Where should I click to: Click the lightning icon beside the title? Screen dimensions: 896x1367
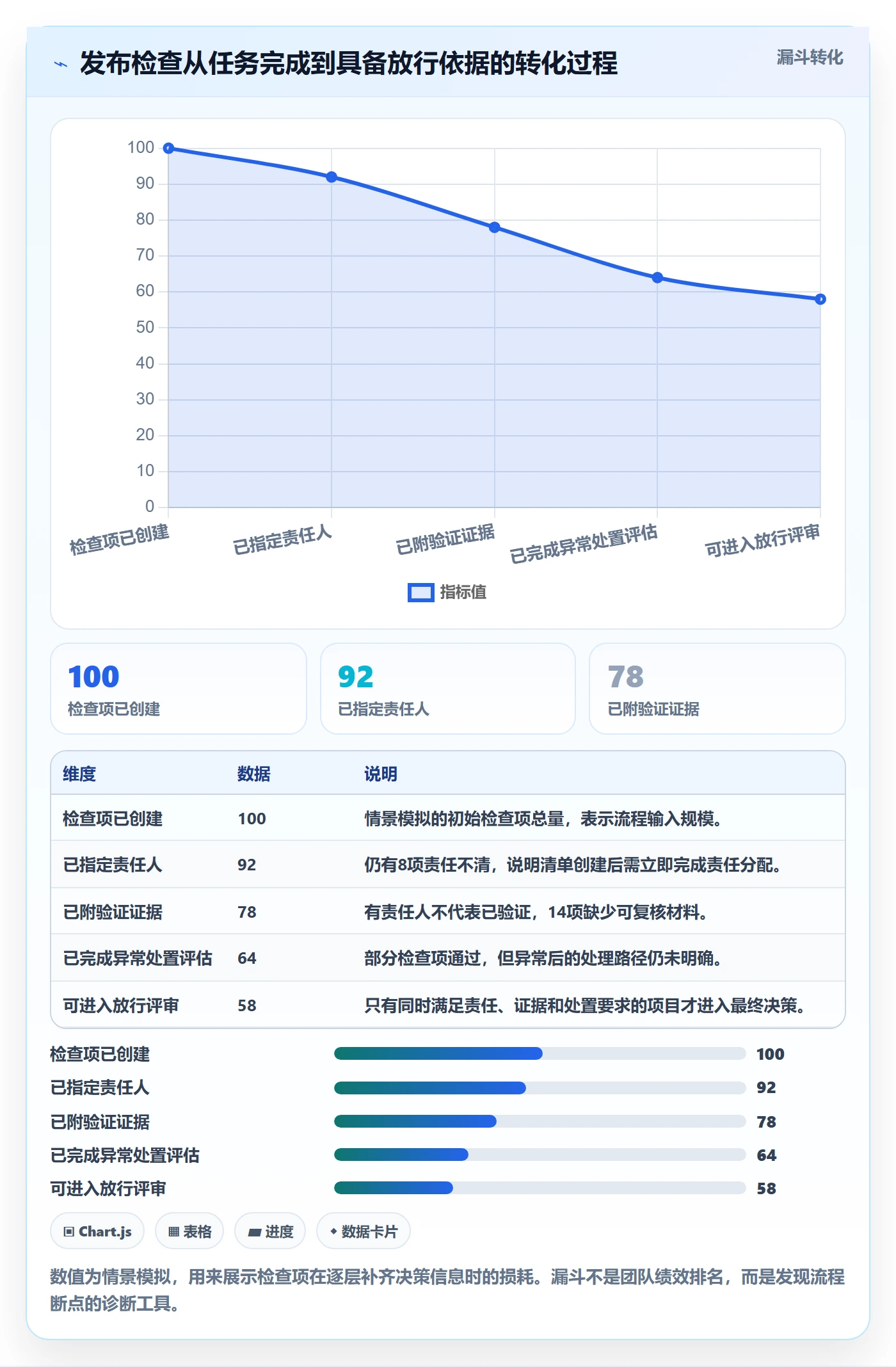point(61,64)
